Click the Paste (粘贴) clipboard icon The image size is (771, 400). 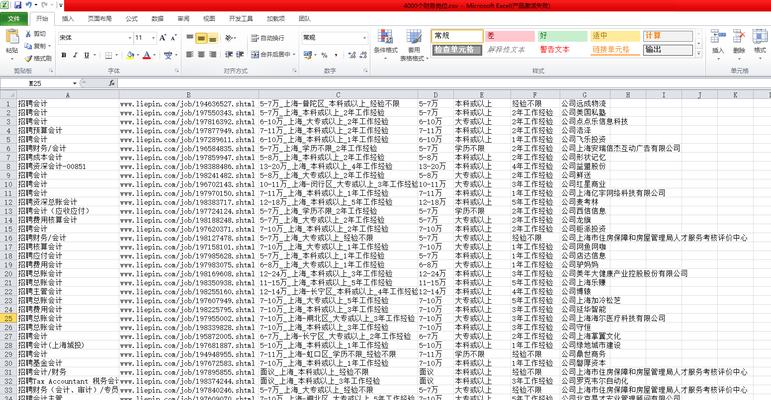coord(12,37)
